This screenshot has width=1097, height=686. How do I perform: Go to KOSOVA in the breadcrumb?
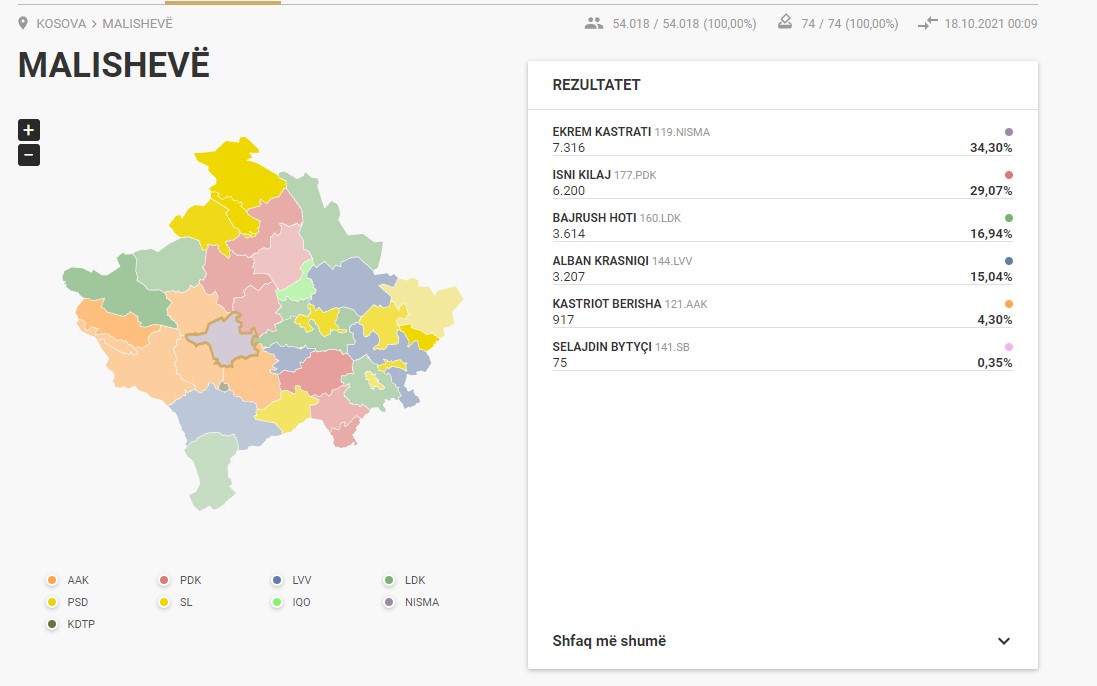pos(61,23)
